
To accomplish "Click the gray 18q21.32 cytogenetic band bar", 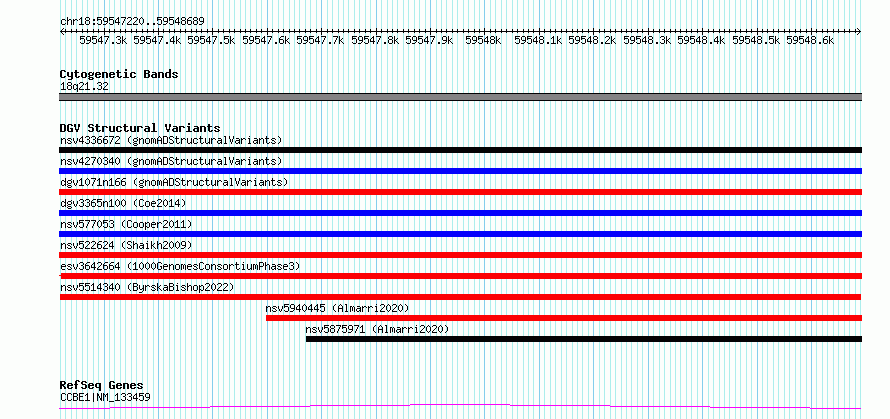I will tap(461, 97).
